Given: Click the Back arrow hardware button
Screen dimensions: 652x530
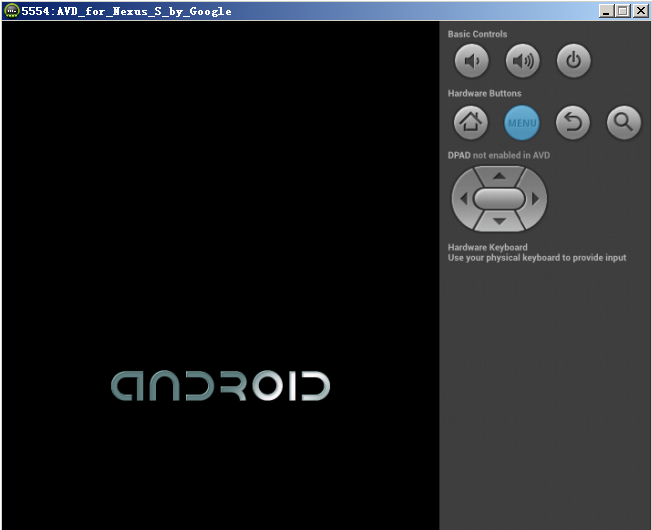Looking at the screenshot, I should coord(573,123).
